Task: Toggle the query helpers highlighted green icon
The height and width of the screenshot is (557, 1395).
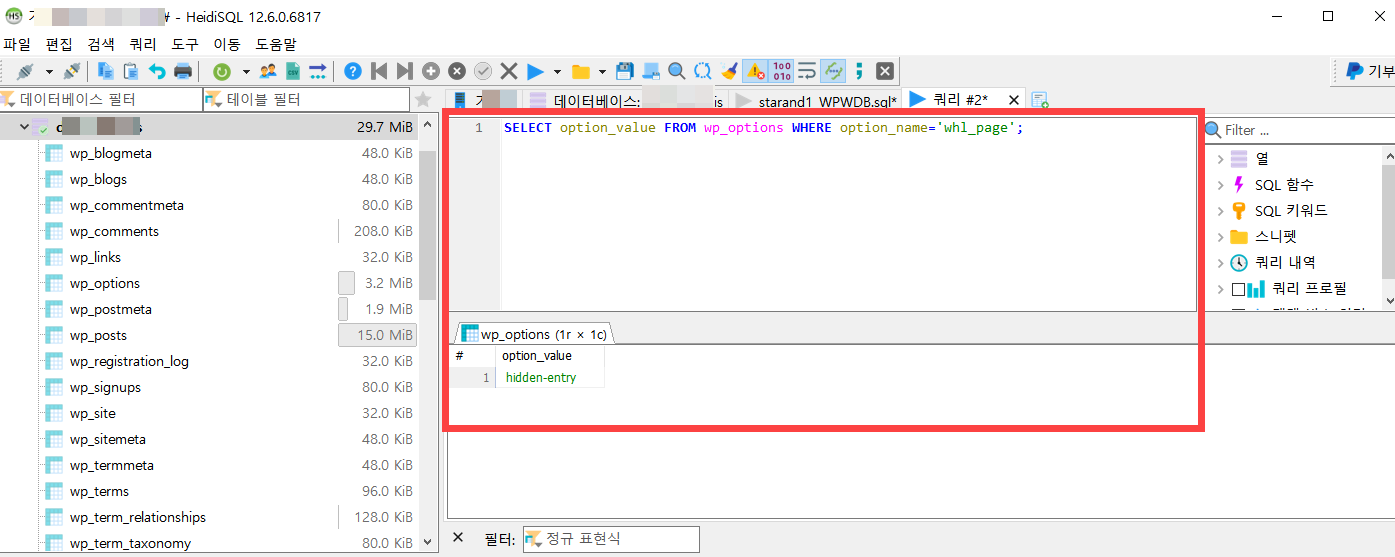Action: tap(833, 71)
